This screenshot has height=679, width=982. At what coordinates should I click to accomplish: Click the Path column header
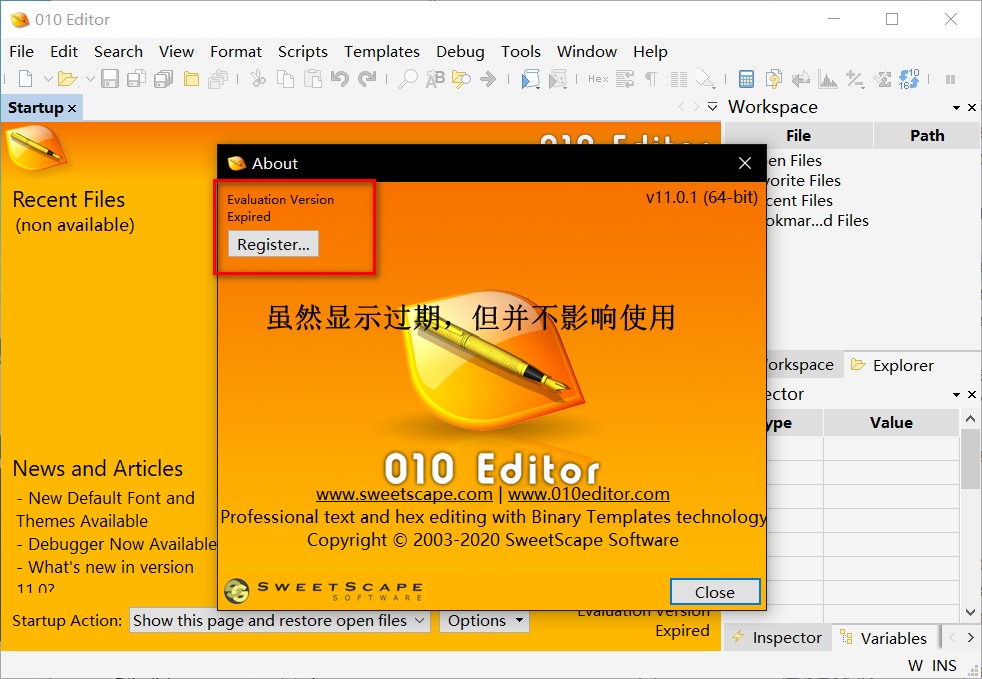click(927, 135)
